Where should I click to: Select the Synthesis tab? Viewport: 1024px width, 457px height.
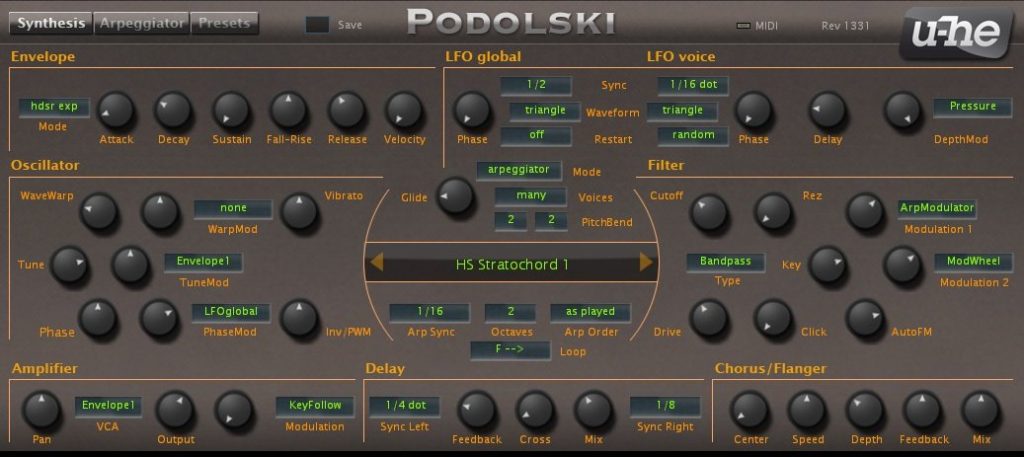(51, 24)
